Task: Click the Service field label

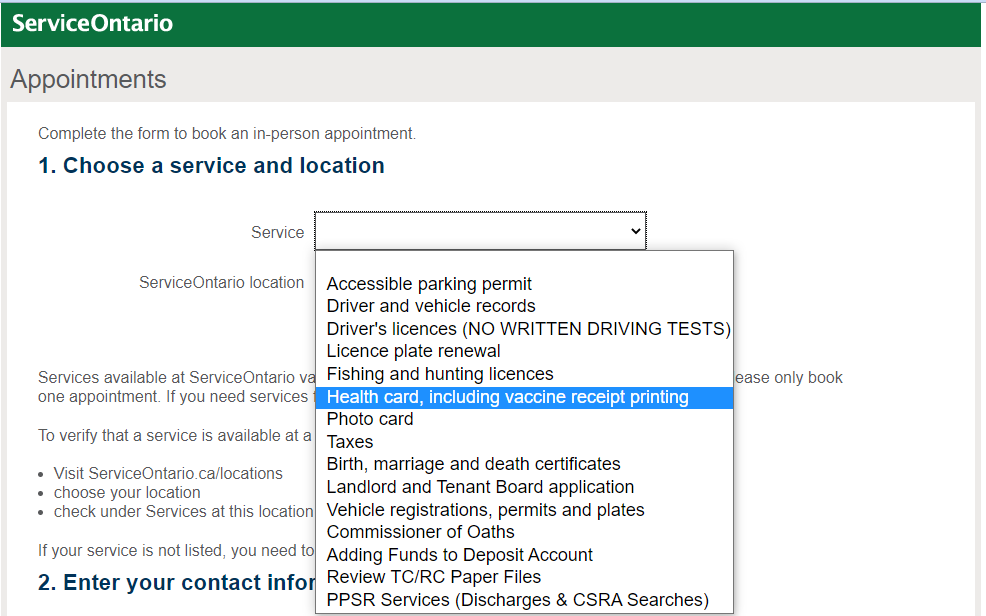Action: click(277, 233)
